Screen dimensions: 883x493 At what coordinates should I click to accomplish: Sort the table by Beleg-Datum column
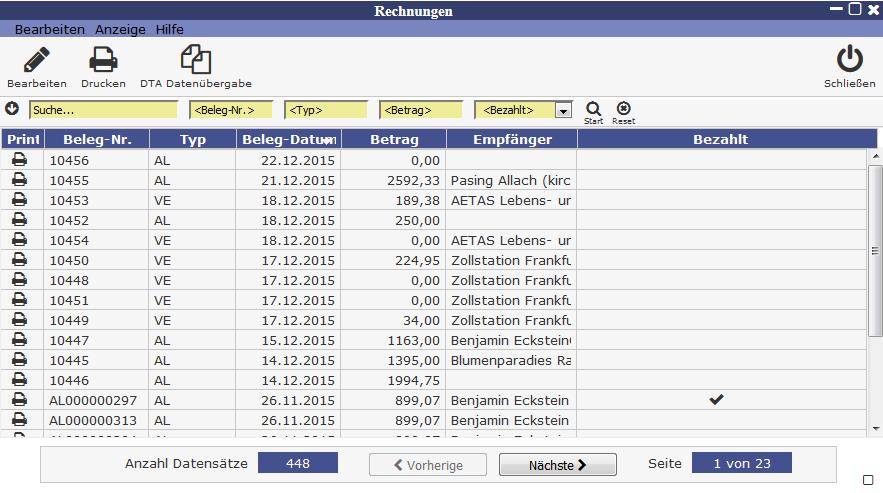tap(290, 139)
